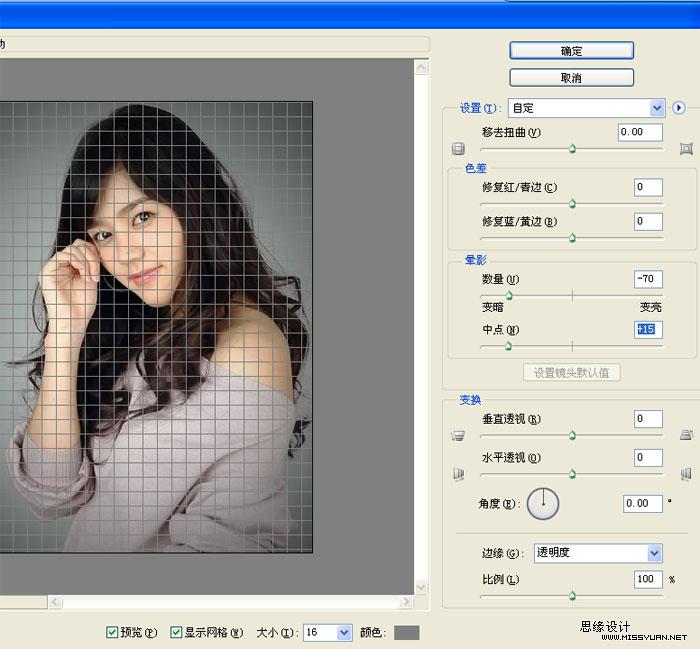Open the settings flyout arrow next to 自定

tap(679, 108)
